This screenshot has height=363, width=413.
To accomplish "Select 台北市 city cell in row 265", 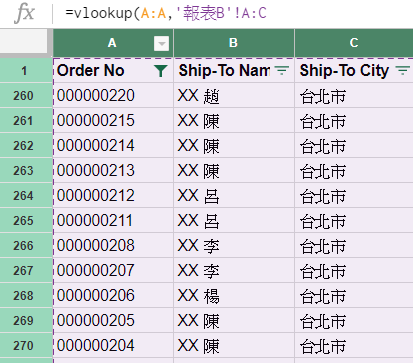I will (354, 220).
